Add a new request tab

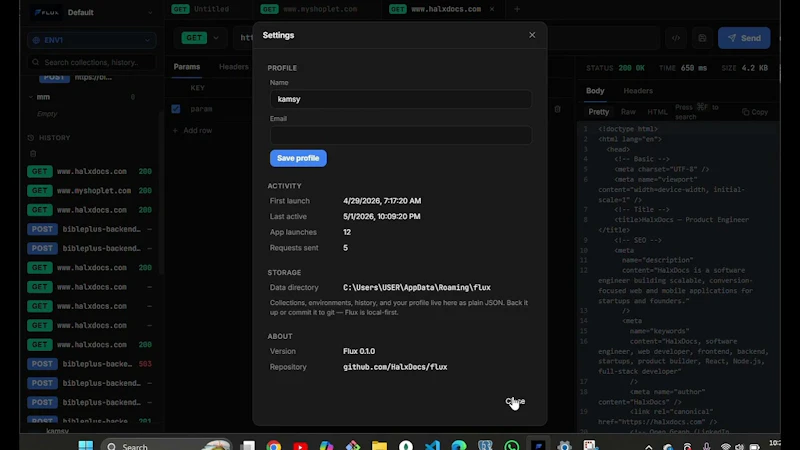pos(517,9)
